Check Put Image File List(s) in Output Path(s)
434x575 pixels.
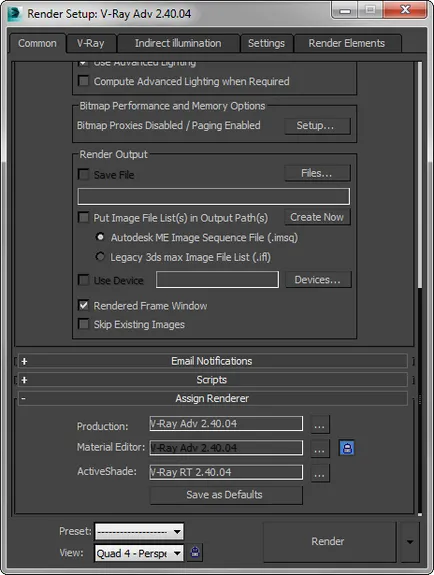84,217
